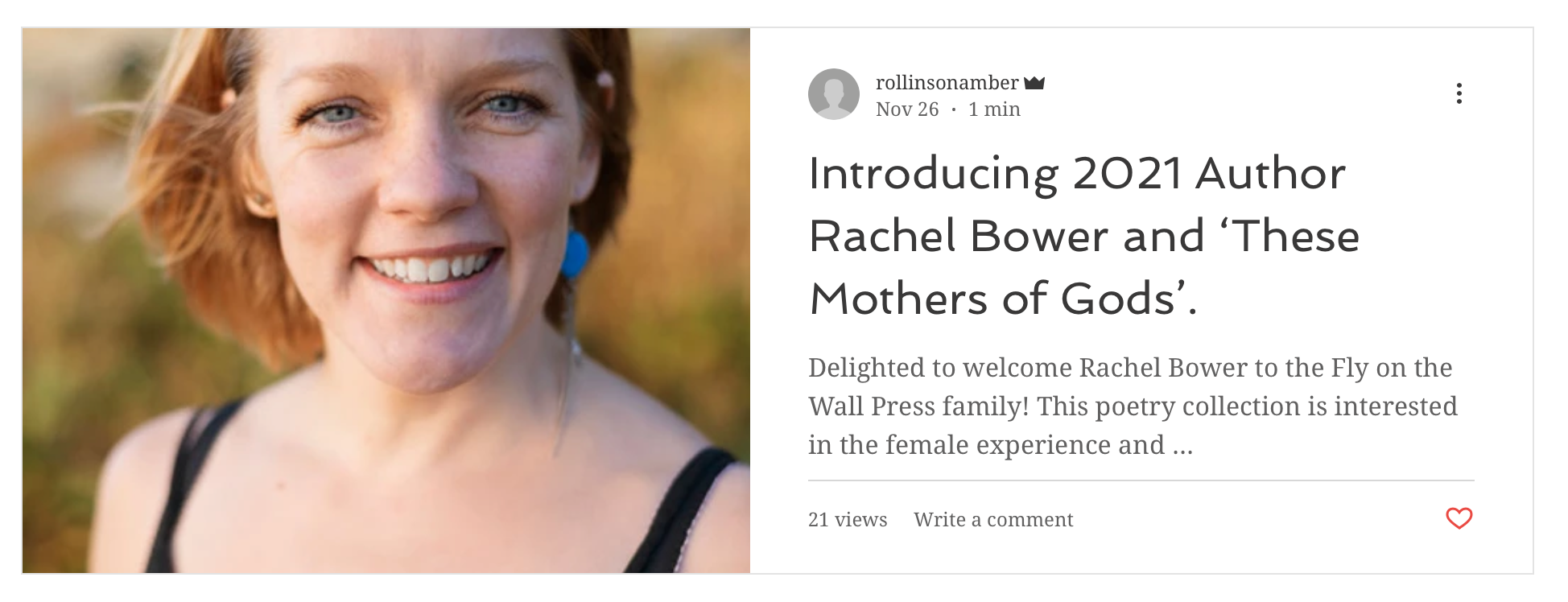Screen dimensions: 1568x602
Task: Open the 'Introducing 2021 Author Rachel Bower' post title
Action: coord(1076,174)
